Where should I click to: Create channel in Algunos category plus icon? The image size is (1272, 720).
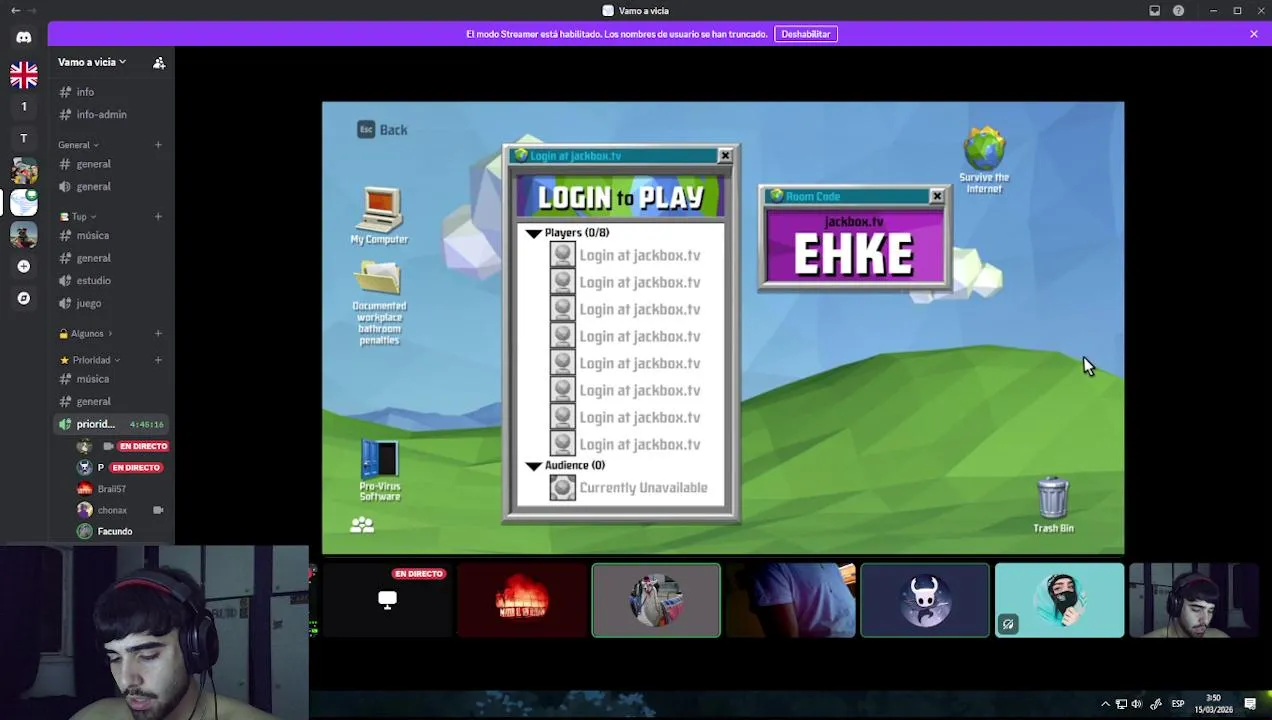pyautogui.click(x=158, y=333)
